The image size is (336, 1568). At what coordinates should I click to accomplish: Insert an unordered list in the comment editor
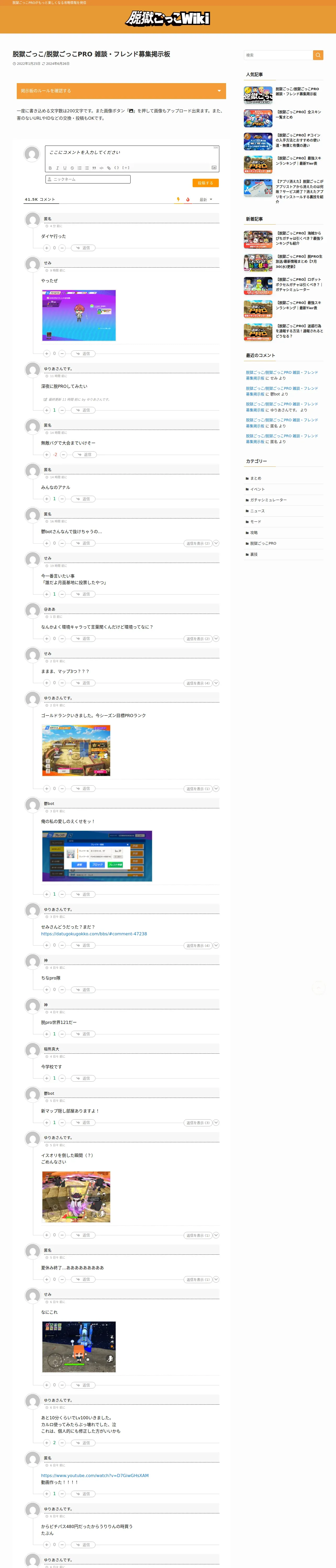click(x=87, y=168)
